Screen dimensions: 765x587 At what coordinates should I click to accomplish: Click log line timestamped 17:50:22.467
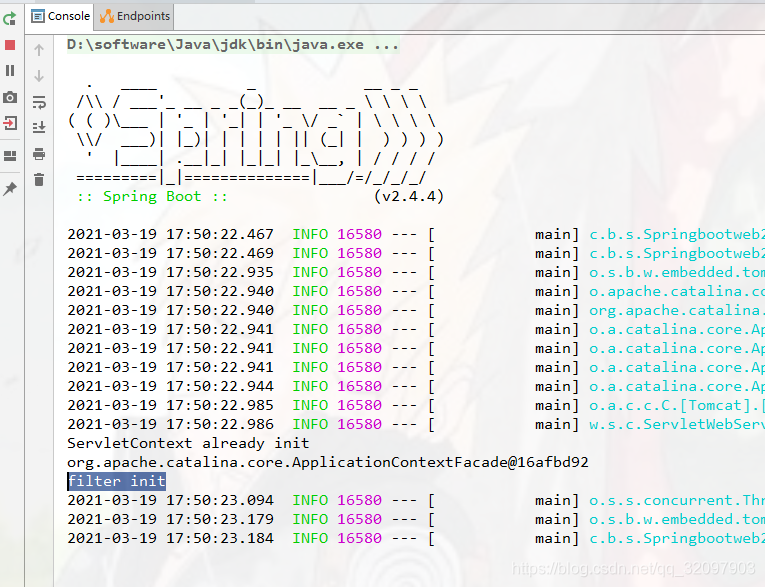tap(416, 234)
